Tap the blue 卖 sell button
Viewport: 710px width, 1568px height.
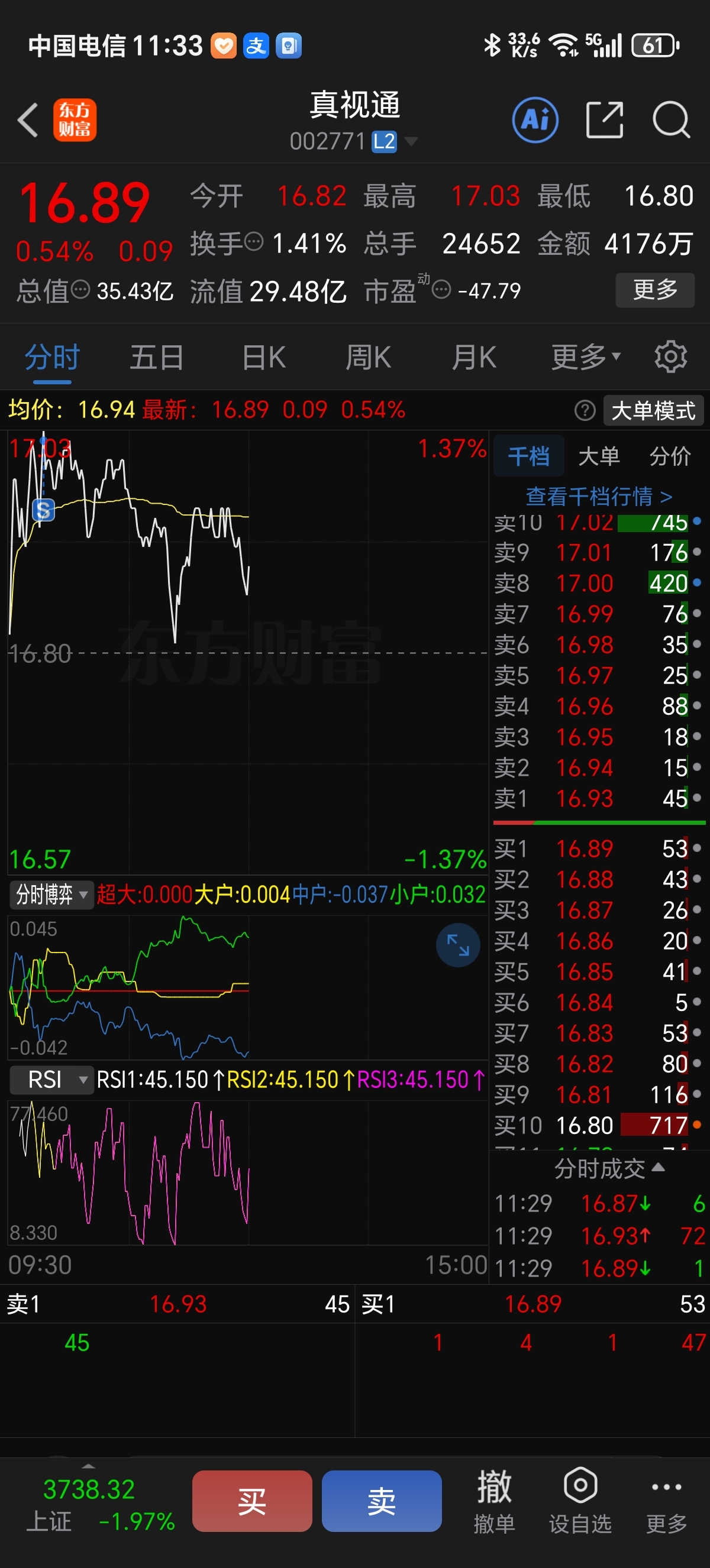coord(382,1501)
